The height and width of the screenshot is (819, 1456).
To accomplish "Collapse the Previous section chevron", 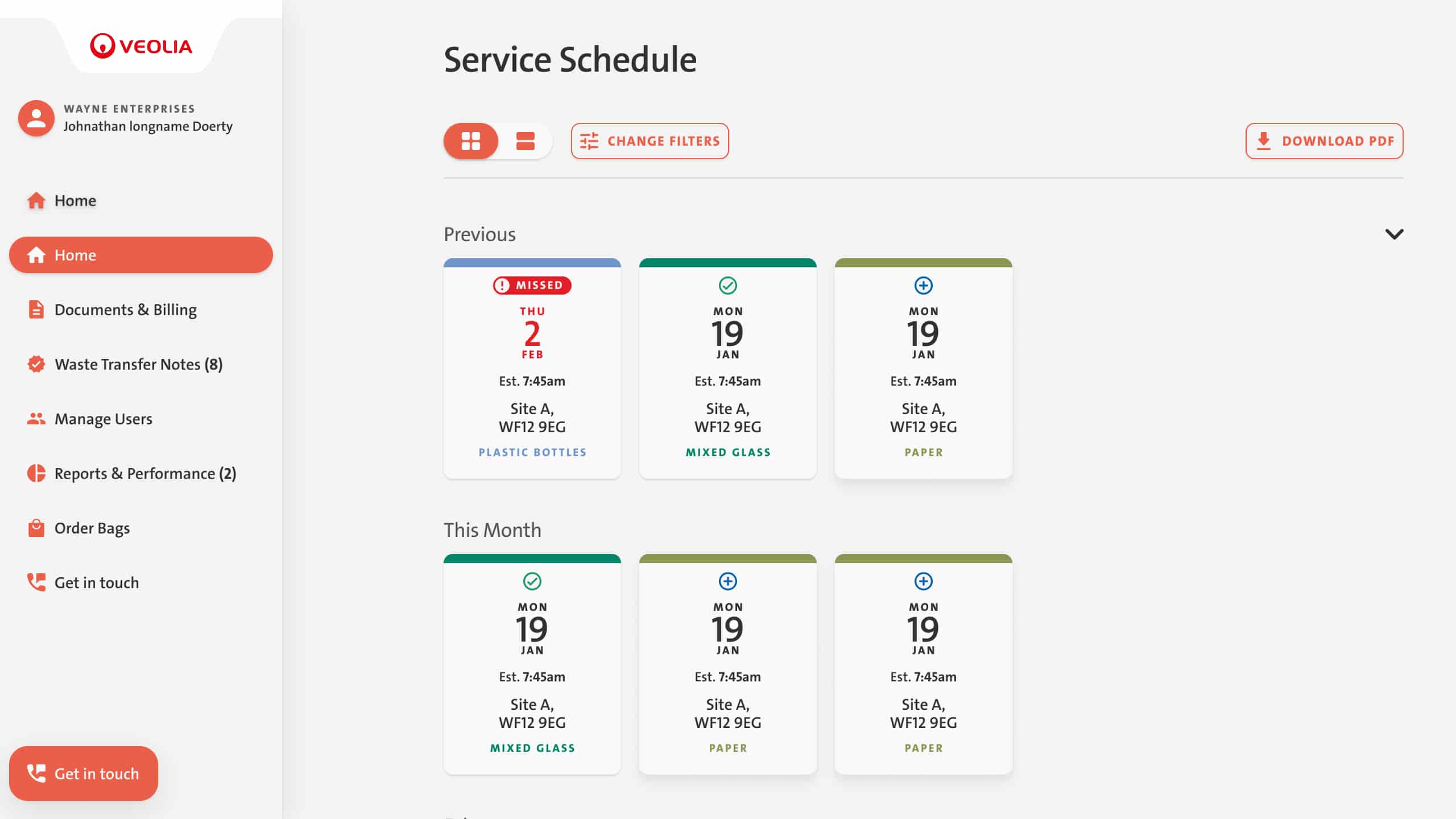I will (x=1394, y=234).
